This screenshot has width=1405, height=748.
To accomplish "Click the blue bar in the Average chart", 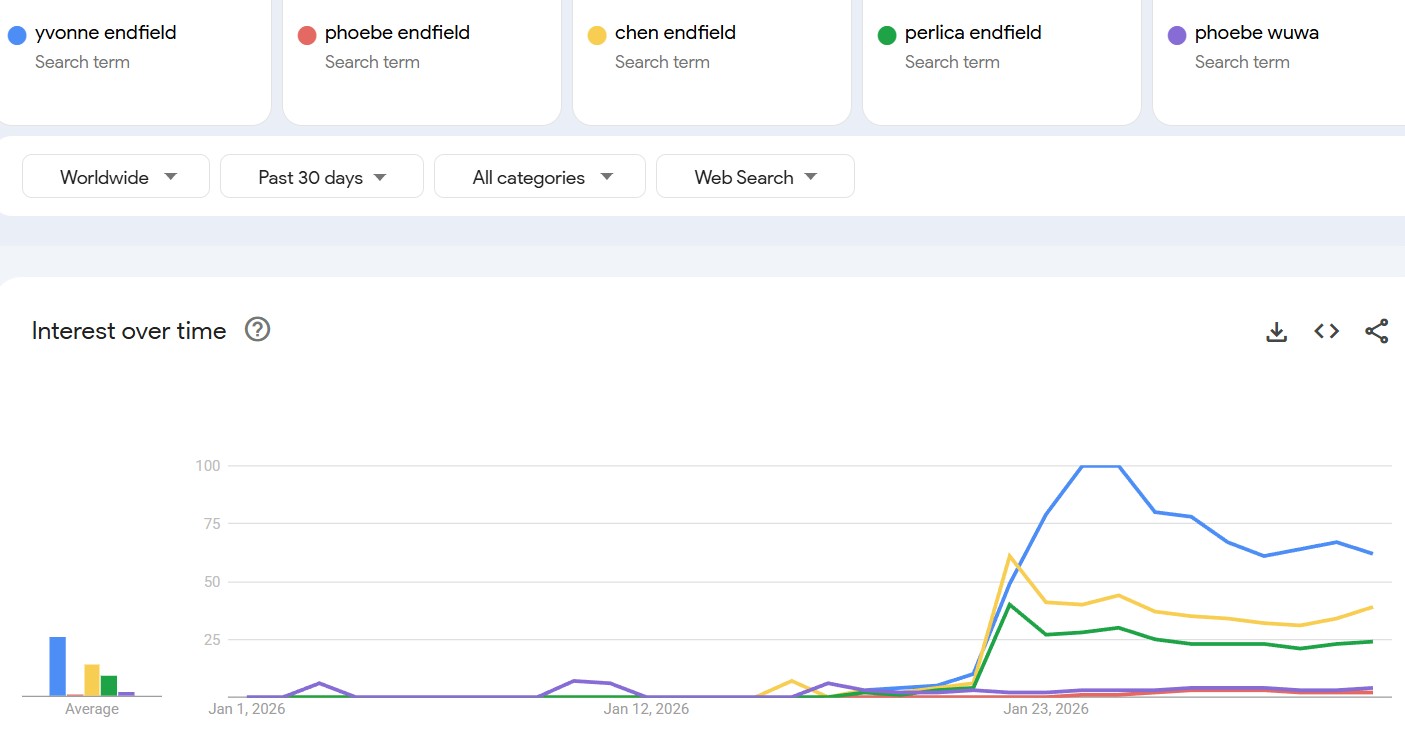I will [58, 666].
